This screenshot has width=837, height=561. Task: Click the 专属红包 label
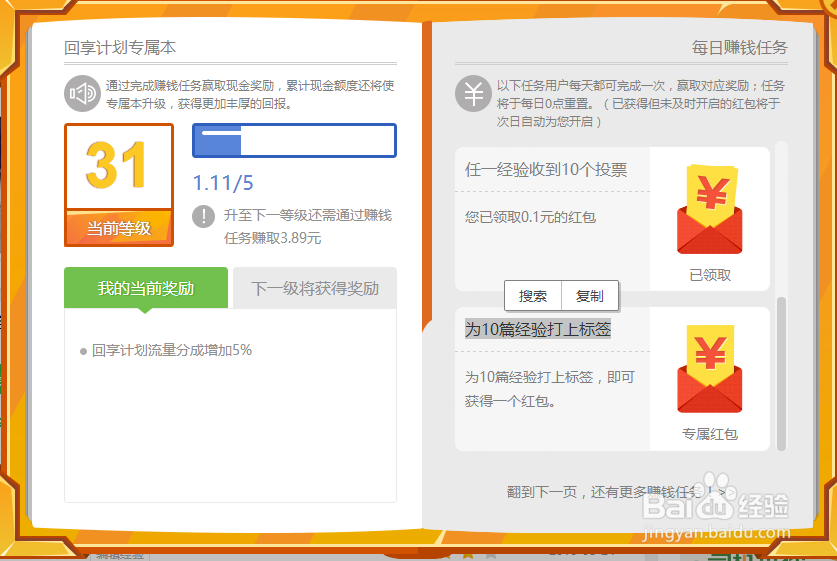(710, 434)
